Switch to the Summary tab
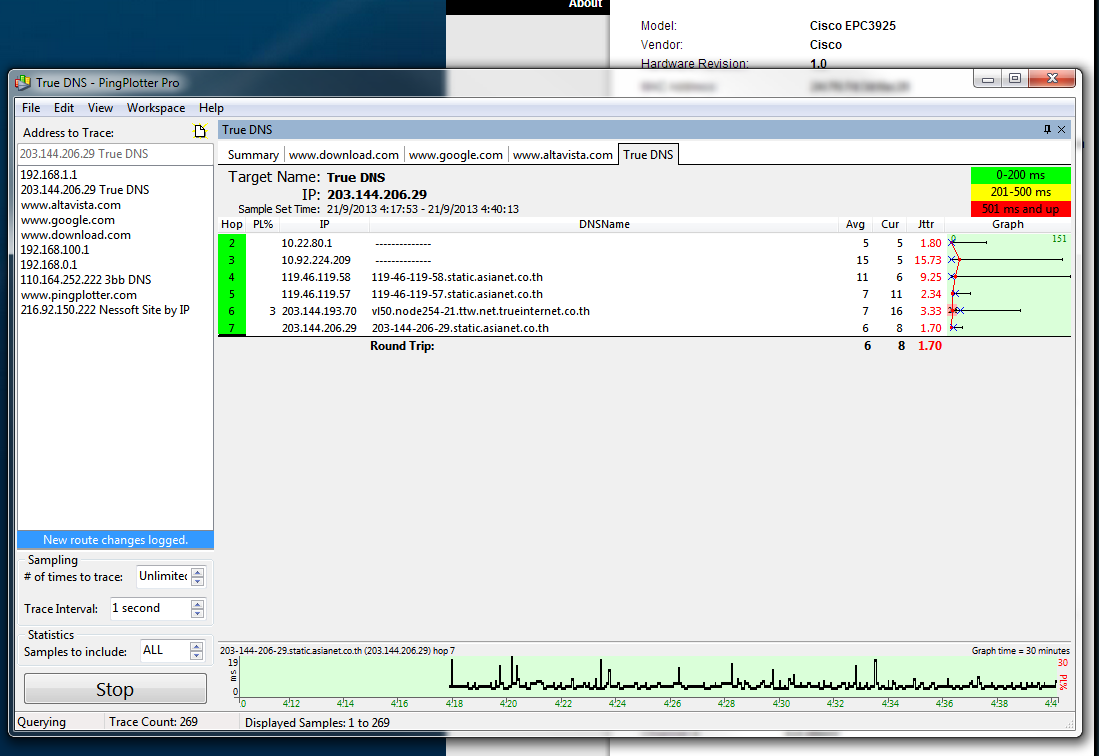Viewport: 1099px width, 756px height. (x=253, y=155)
